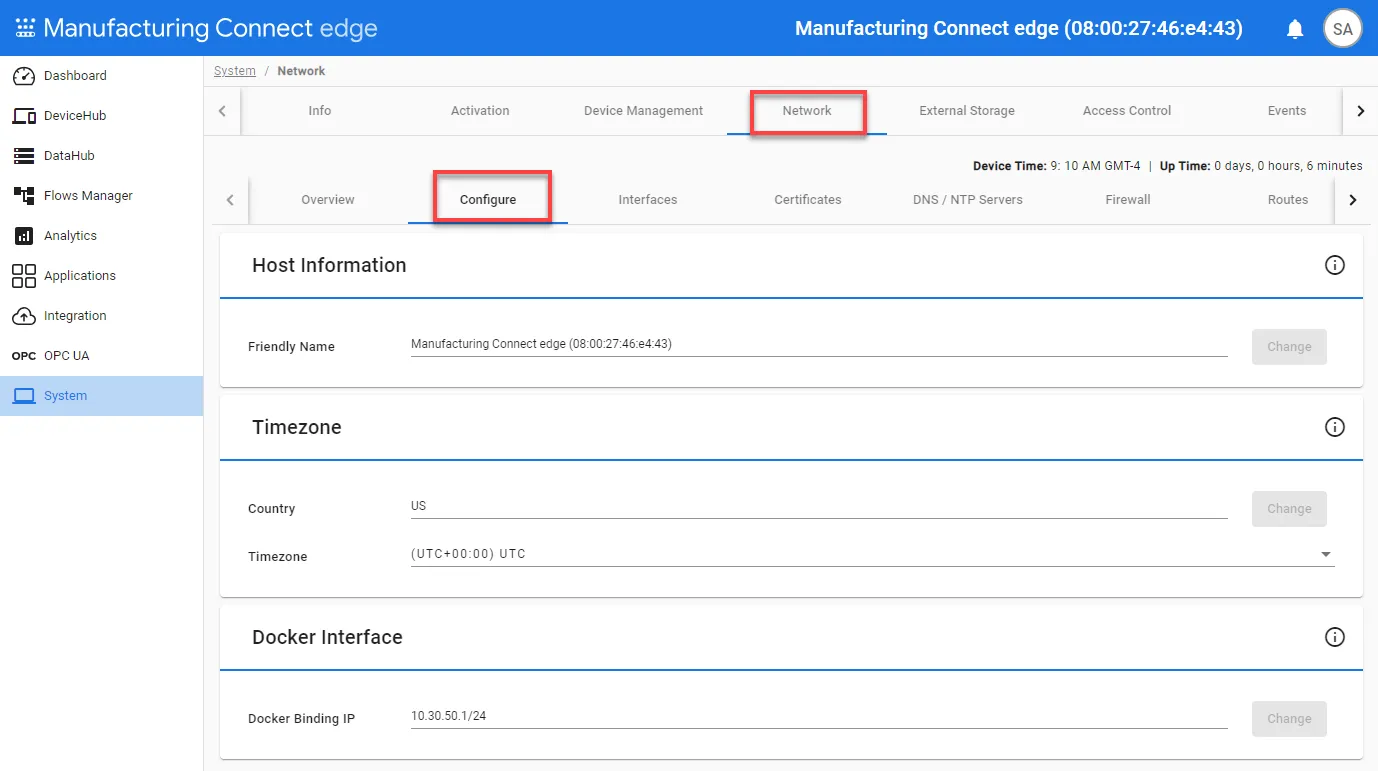Click the Flows Manager icon
The width and height of the screenshot is (1378, 771).
tap(24, 196)
